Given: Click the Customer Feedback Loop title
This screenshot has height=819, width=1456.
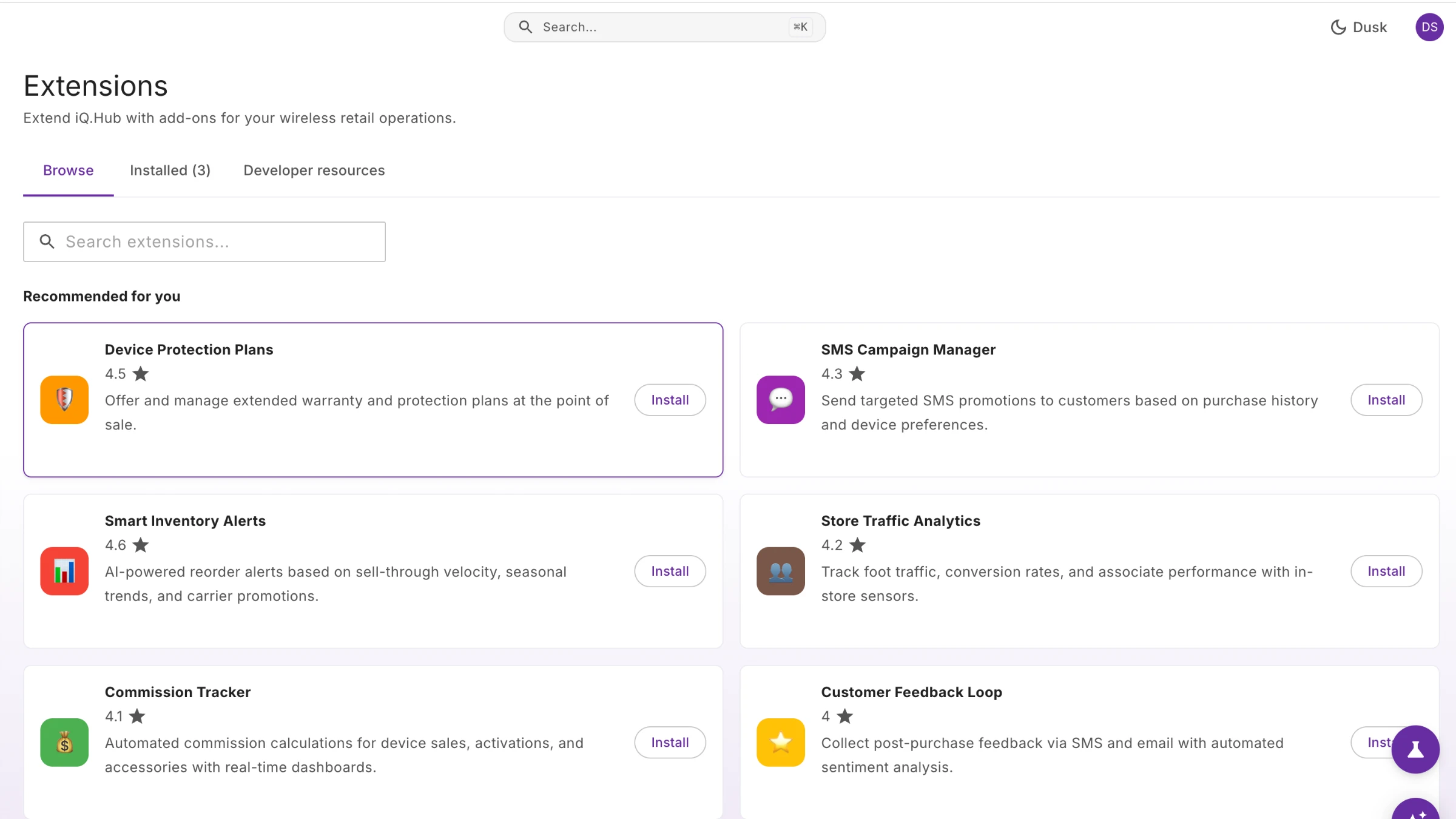Looking at the screenshot, I should coord(911,692).
